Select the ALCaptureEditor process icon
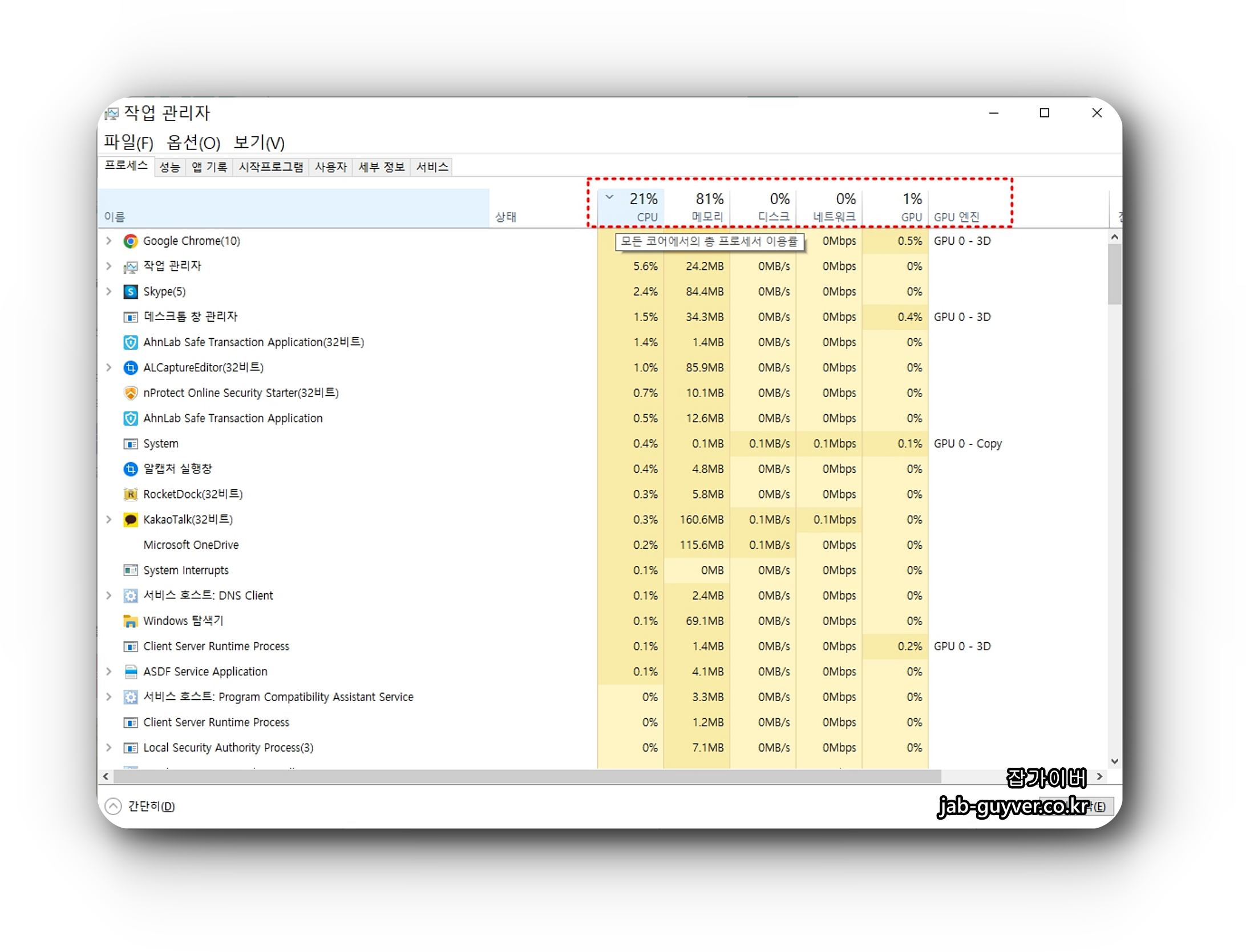1246x952 pixels. point(131,368)
